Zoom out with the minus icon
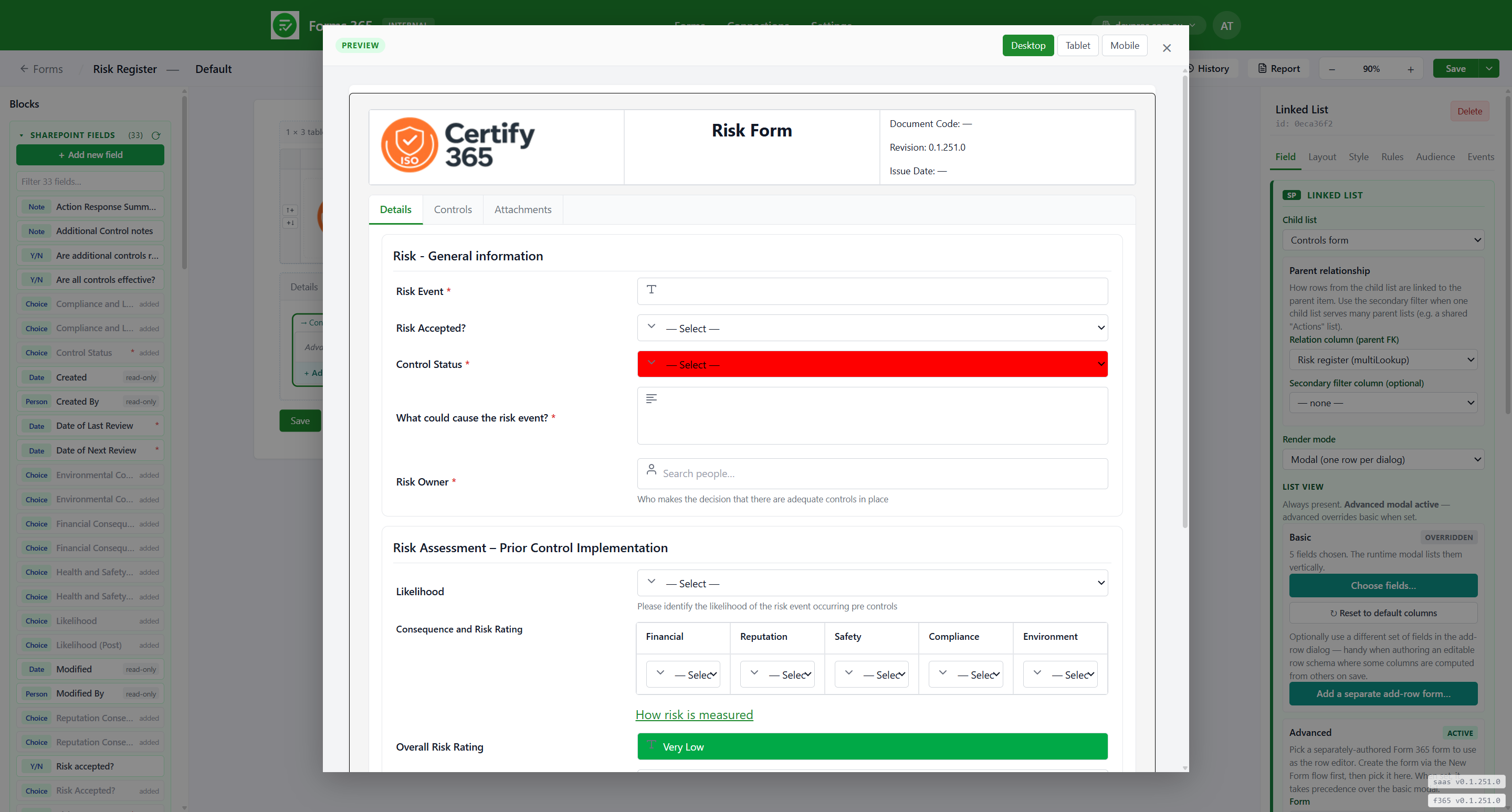The height and width of the screenshot is (812, 1512). [x=1332, y=69]
